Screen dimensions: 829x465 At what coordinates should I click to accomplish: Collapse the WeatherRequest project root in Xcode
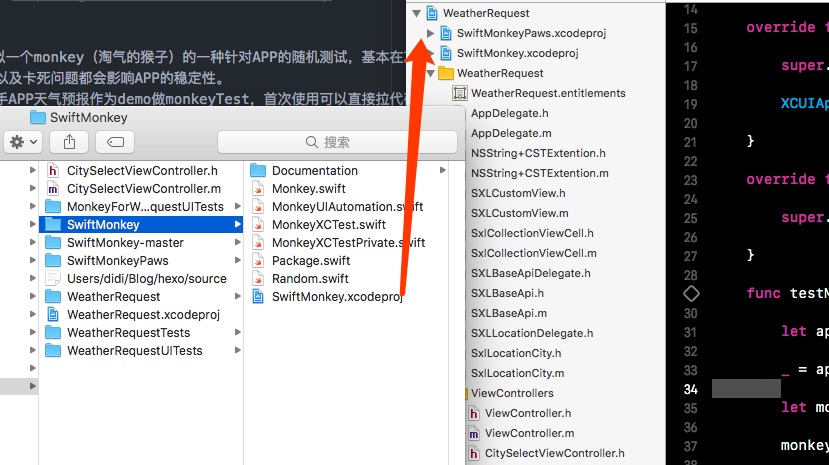tap(417, 13)
